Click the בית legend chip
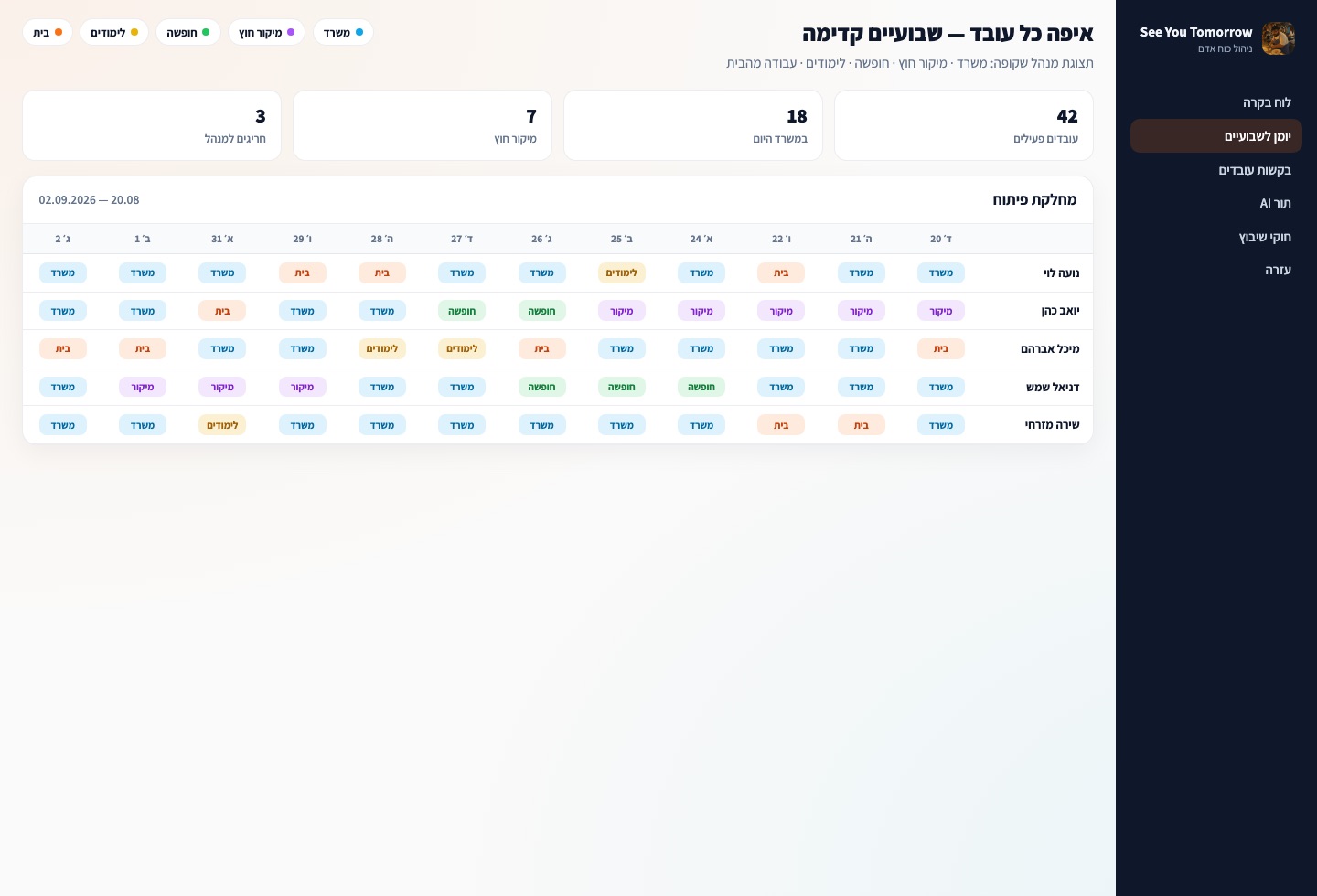This screenshot has height=896, width=1317. [48, 32]
